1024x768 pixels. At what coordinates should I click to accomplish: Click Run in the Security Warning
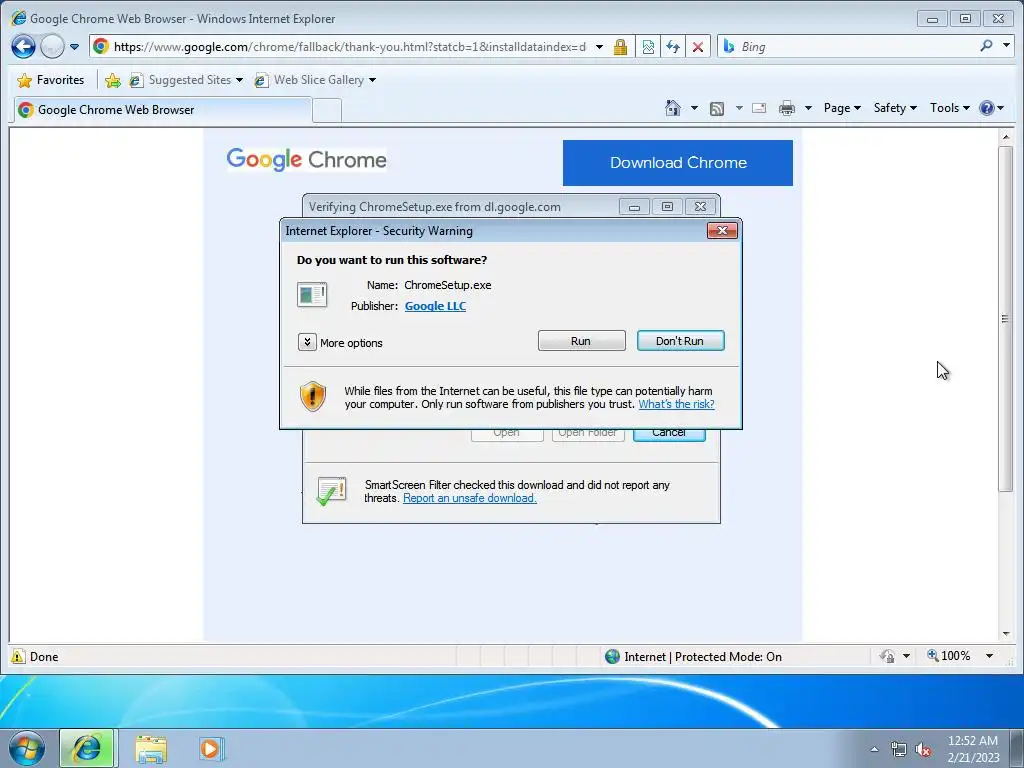point(581,341)
